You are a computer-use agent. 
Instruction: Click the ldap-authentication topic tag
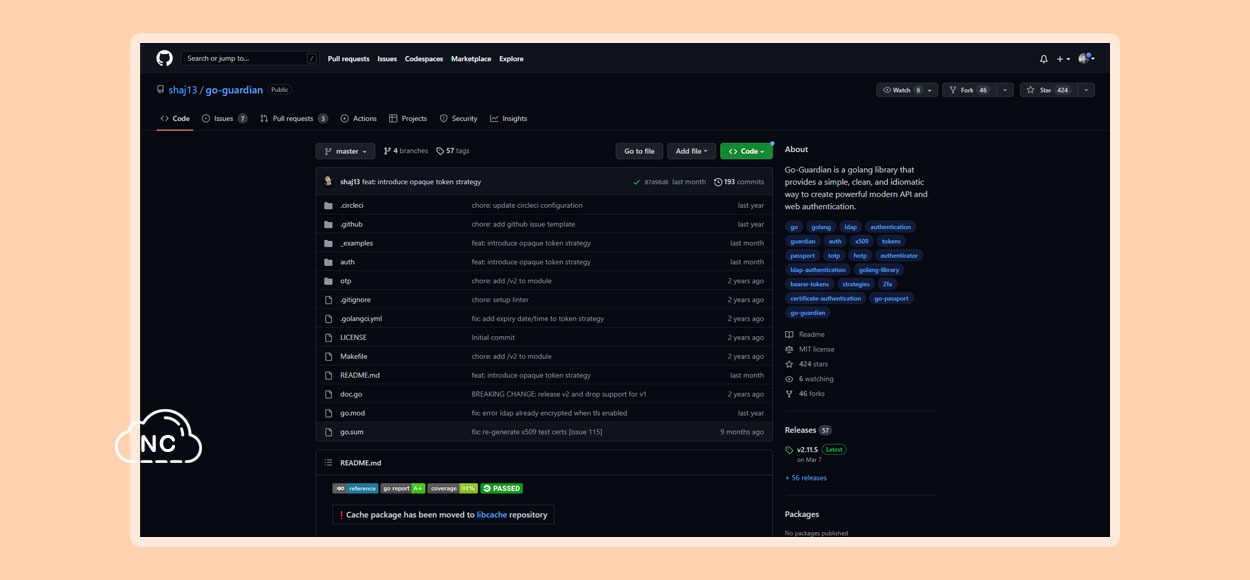click(818, 270)
